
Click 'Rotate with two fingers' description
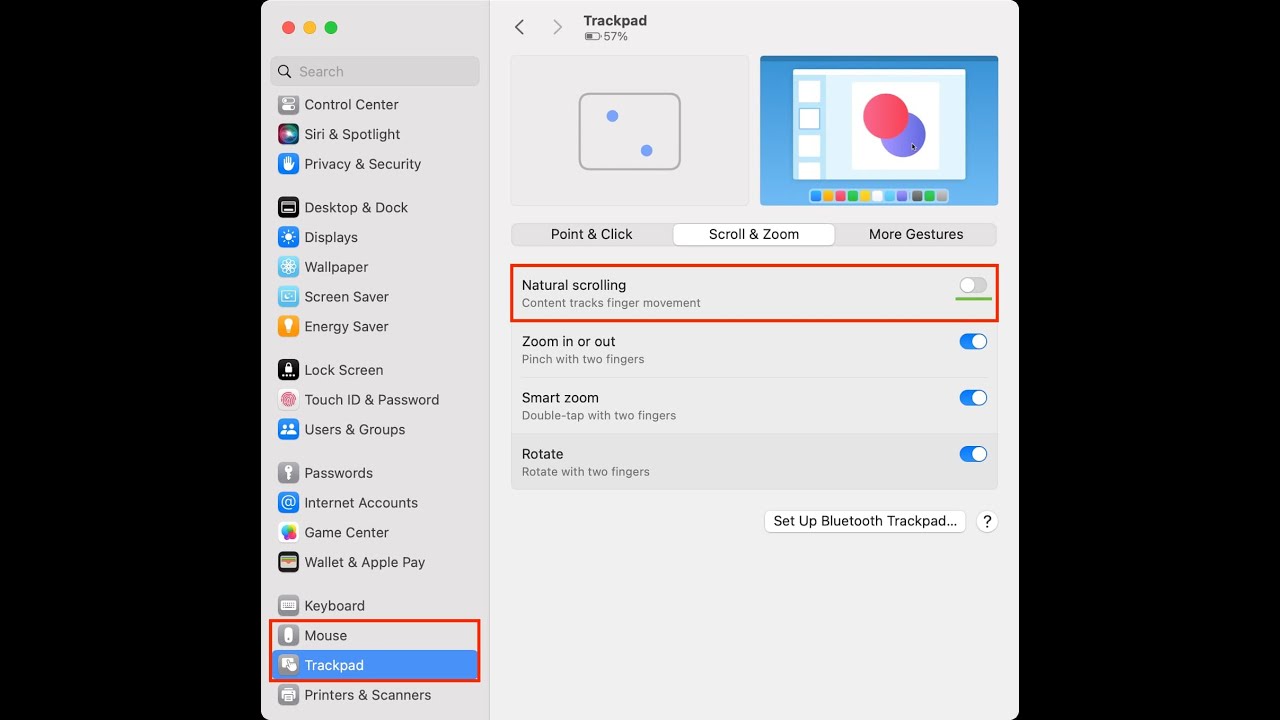tap(586, 472)
